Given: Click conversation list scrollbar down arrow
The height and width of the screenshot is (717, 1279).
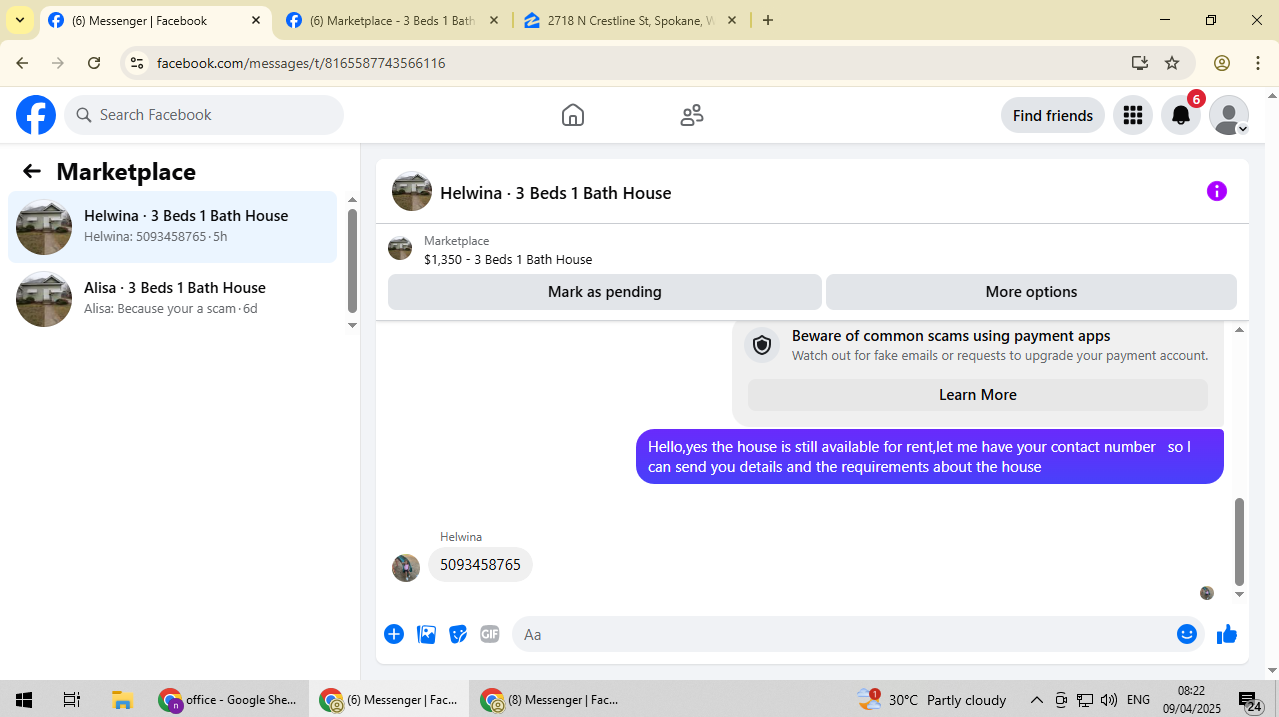Looking at the screenshot, I should coord(352,325).
